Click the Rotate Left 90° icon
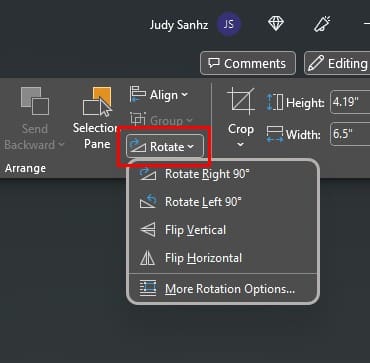Screen dimensions: 370x363 [148, 202]
